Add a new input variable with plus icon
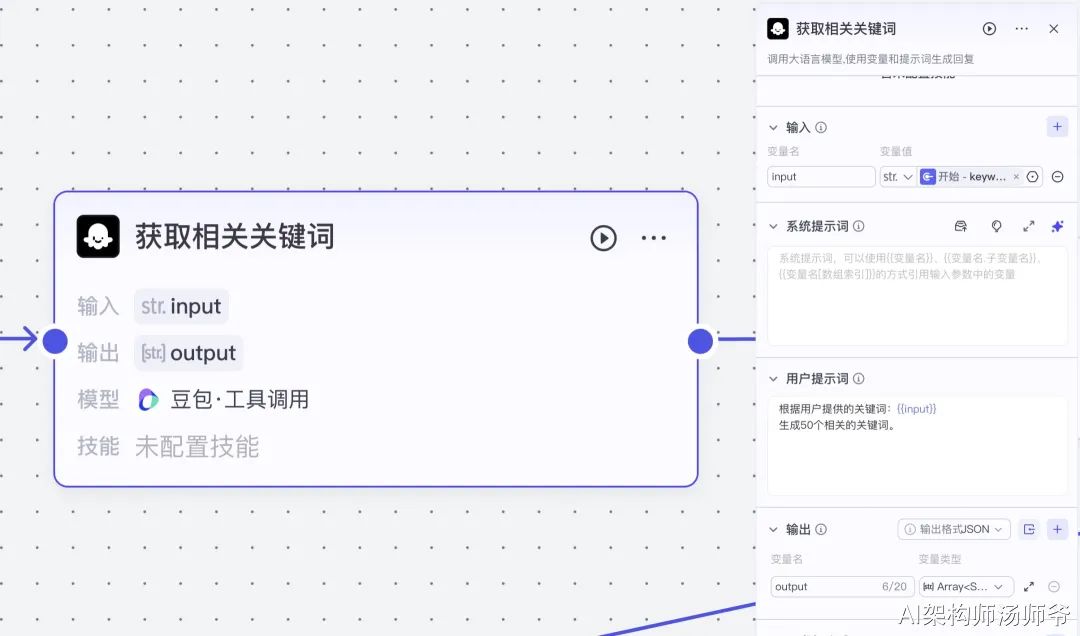Screen dimensions: 1080x636 (x=1057, y=127)
